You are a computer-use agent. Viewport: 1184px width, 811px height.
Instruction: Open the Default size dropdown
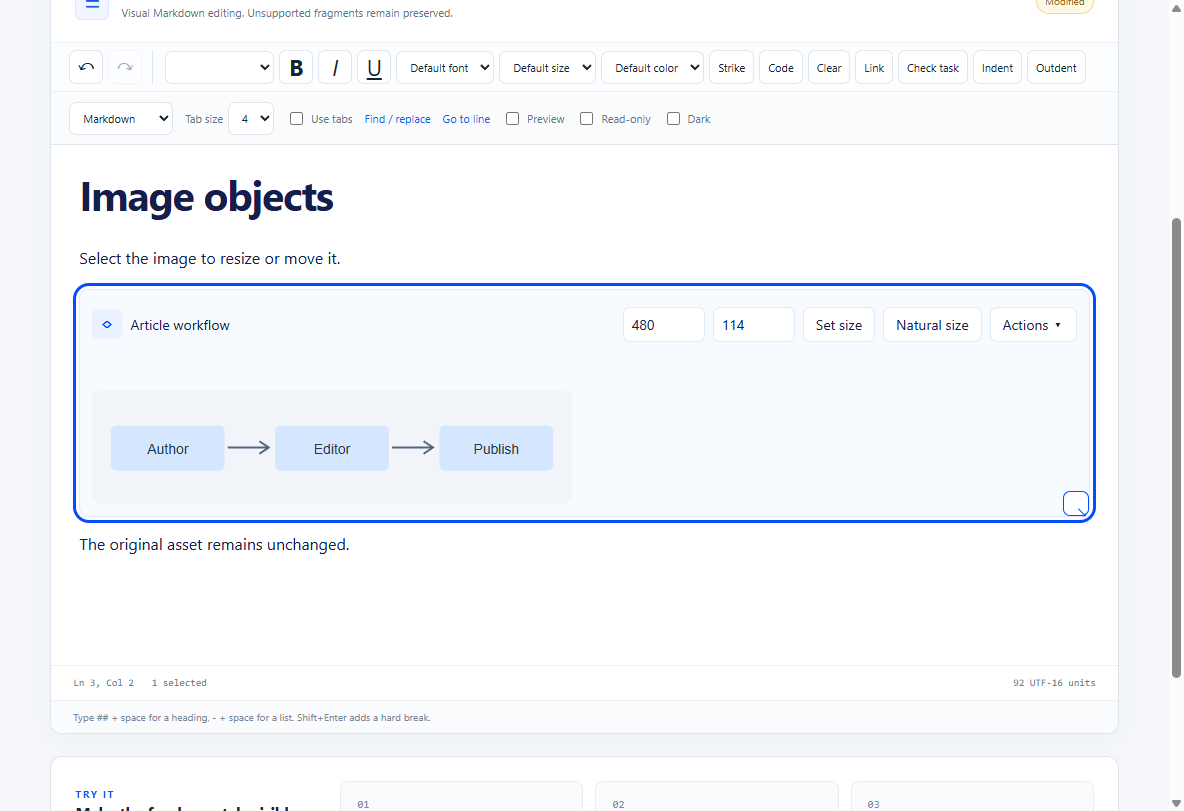click(547, 67)
